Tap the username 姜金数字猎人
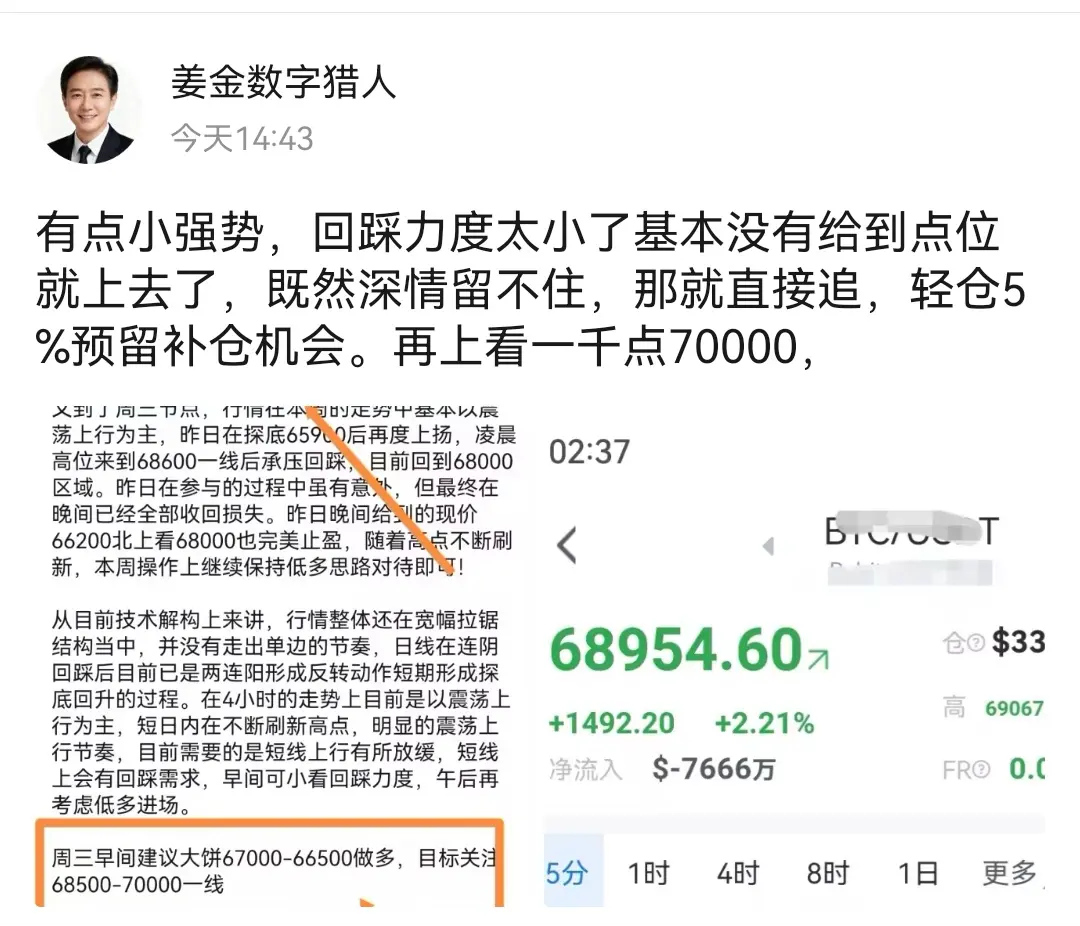 point(283,83)
